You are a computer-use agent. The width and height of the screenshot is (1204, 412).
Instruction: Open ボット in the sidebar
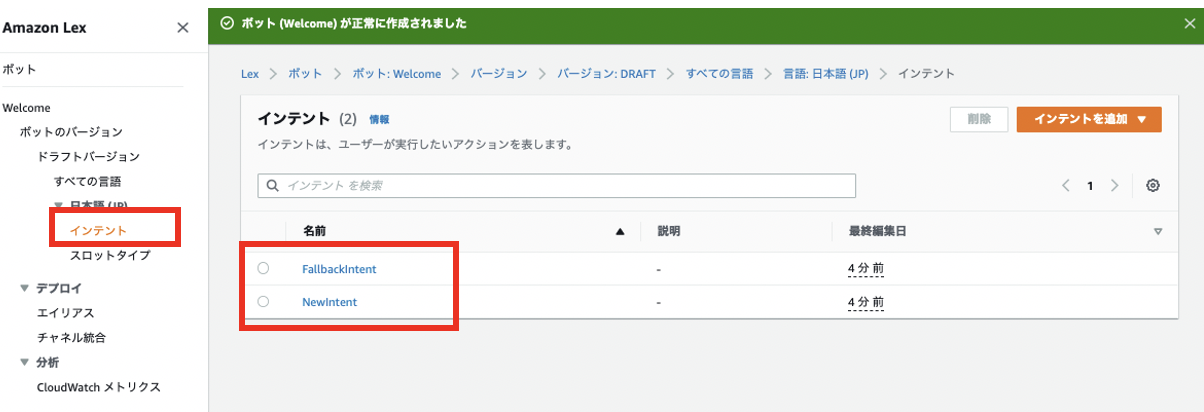point(19,70)
